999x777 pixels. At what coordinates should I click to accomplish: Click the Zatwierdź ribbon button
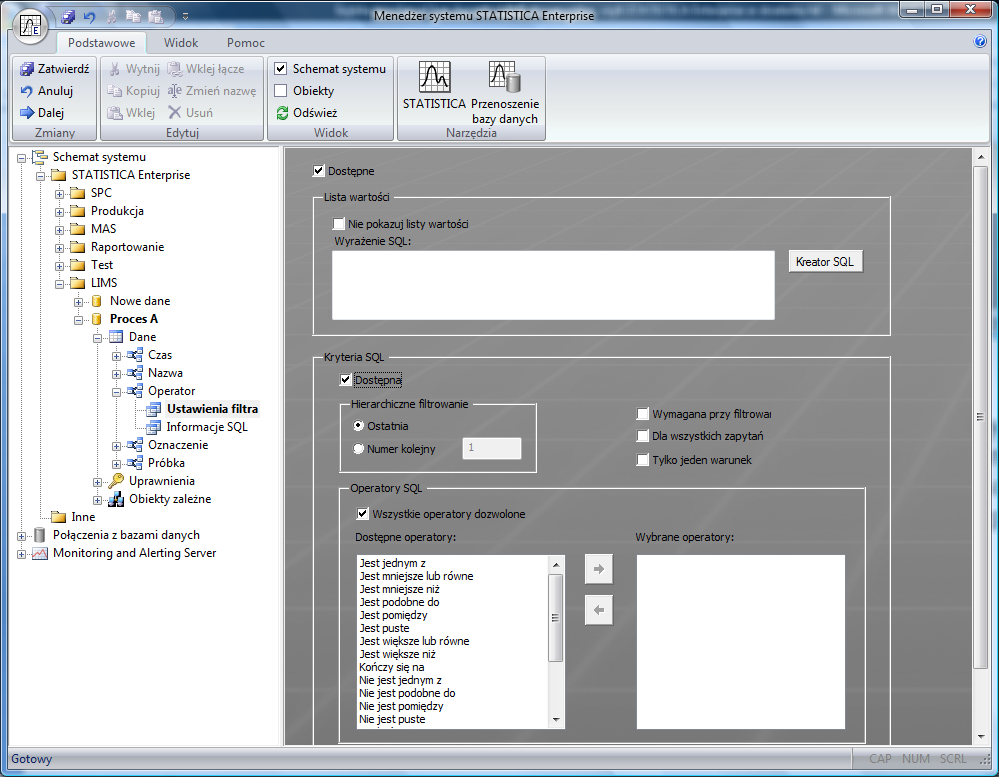pyautogui.click(x=54, y=69)
